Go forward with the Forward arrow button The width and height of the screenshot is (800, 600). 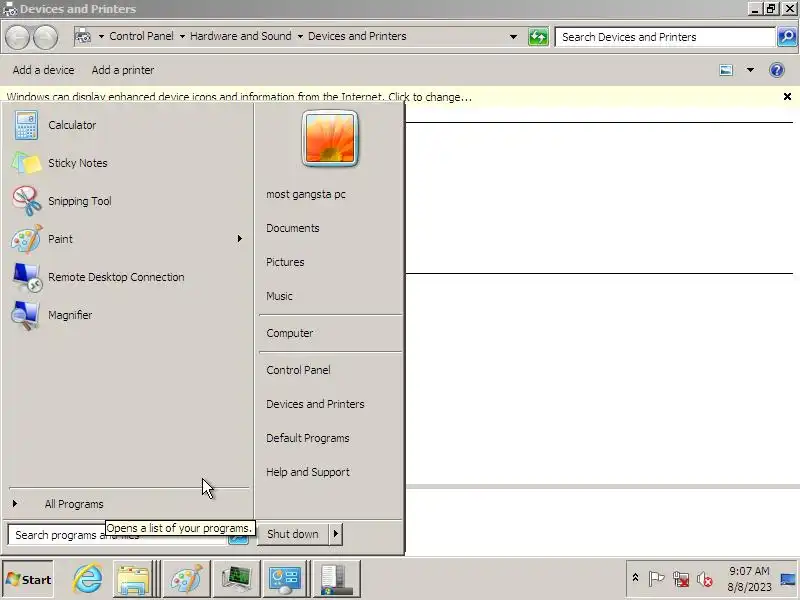(45, 37)
